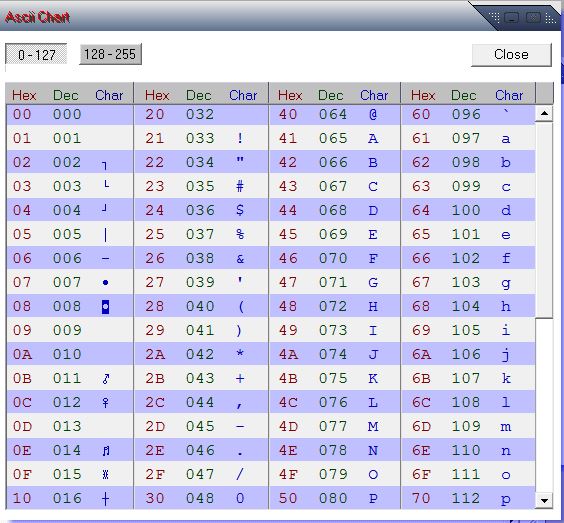Click the vertical scrollbar thumb
The image size is (564, 523).
544,220
